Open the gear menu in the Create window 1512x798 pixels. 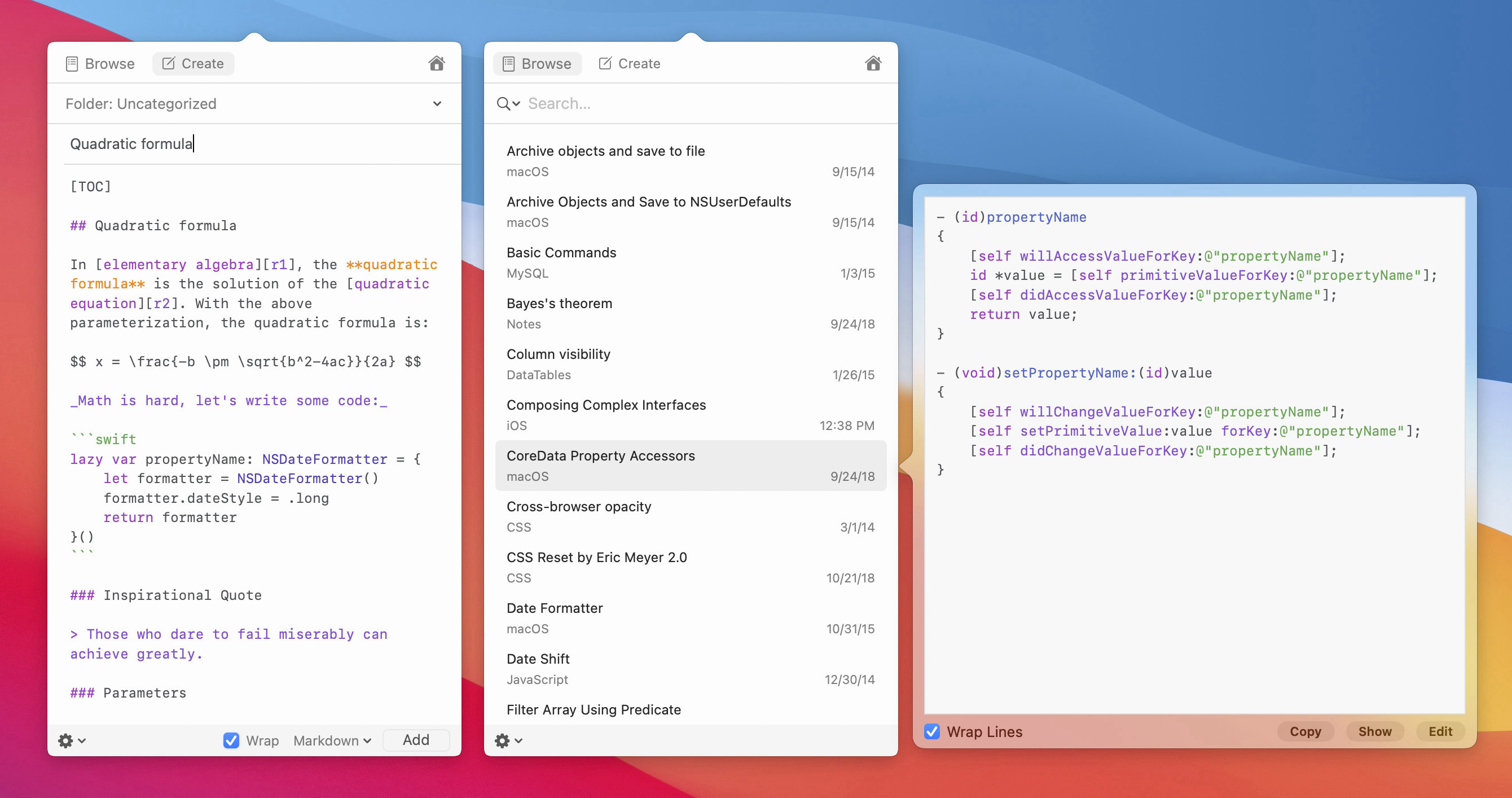click(x=72, y=740)
